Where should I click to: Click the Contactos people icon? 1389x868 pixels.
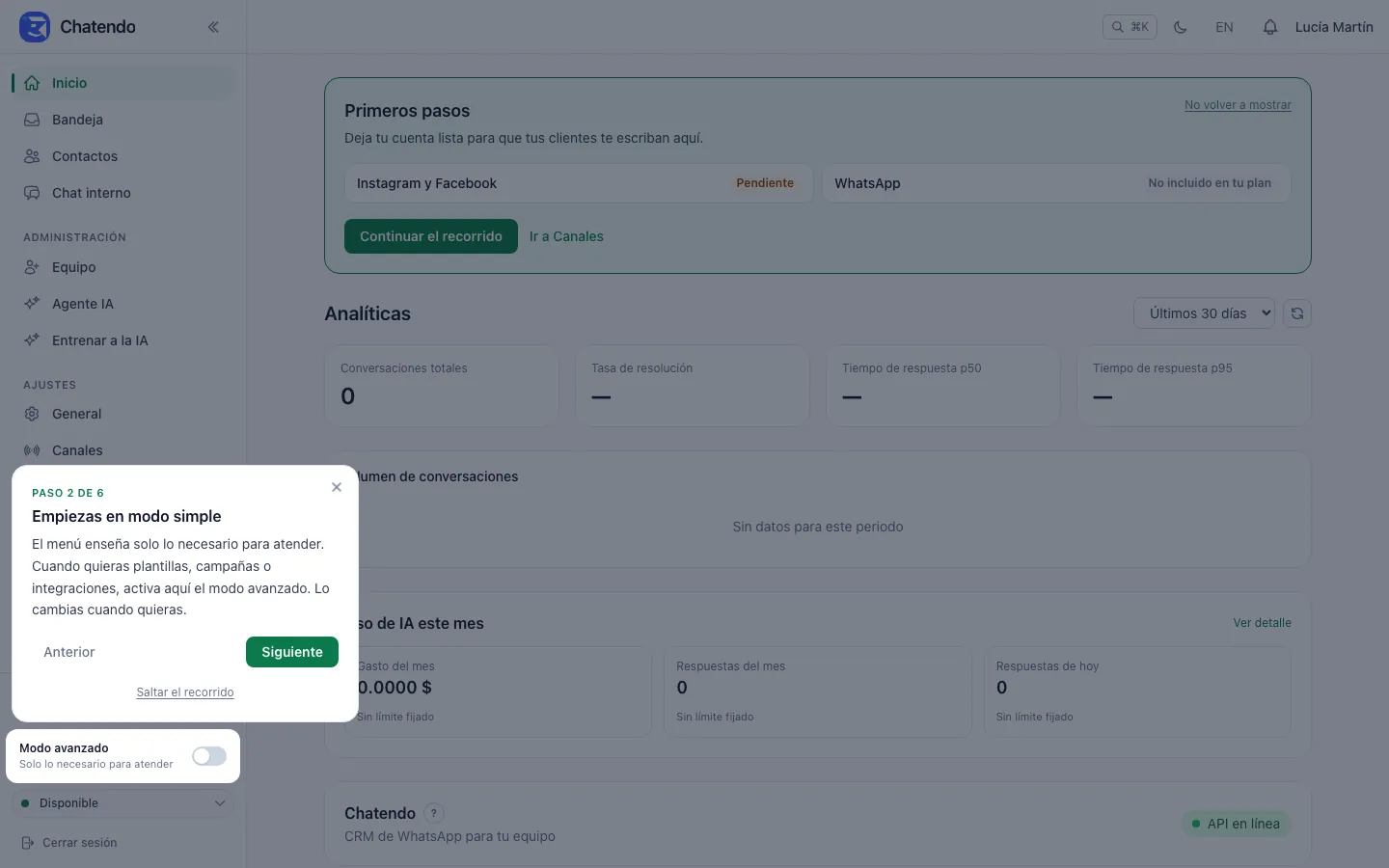pos(32,156)
